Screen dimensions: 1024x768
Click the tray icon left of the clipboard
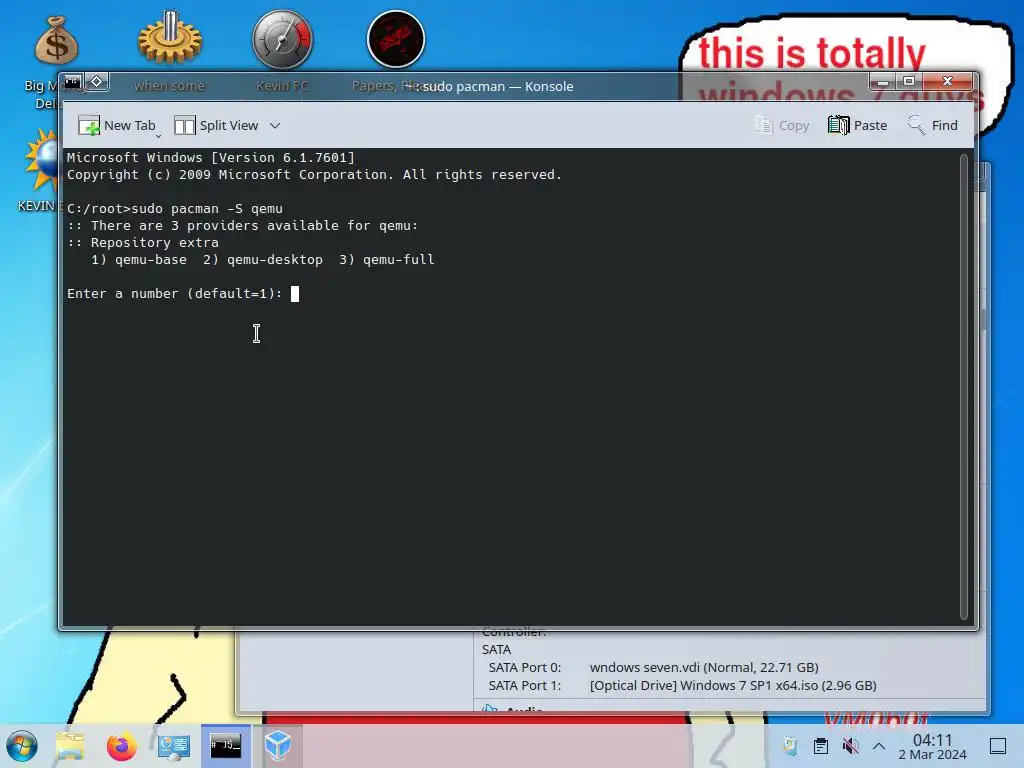tap(790, 746)
